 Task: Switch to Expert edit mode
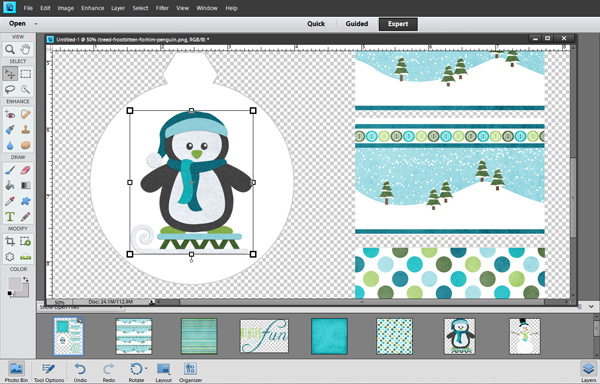(x=398, y=24)
